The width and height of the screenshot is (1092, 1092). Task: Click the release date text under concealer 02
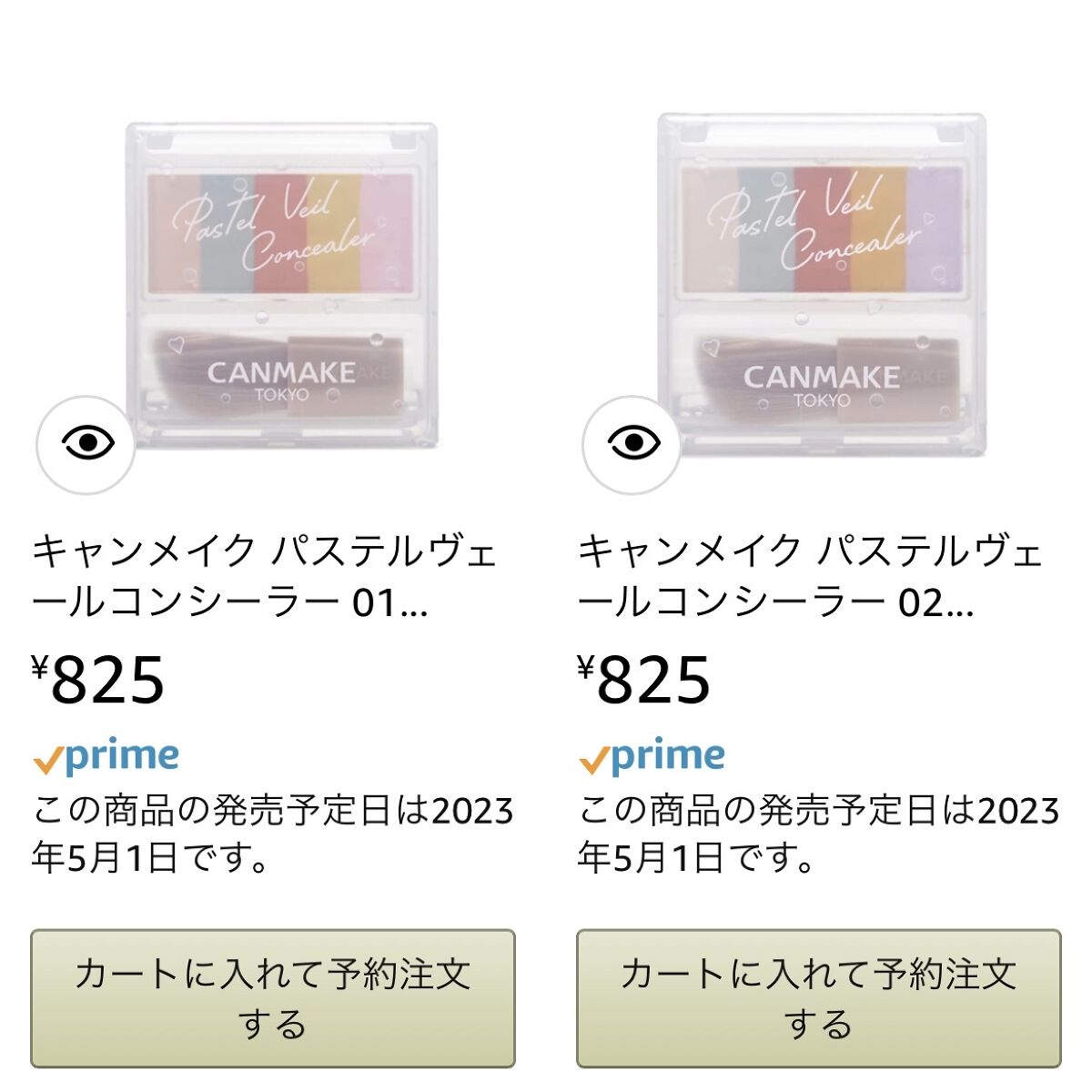click(819, 834)
